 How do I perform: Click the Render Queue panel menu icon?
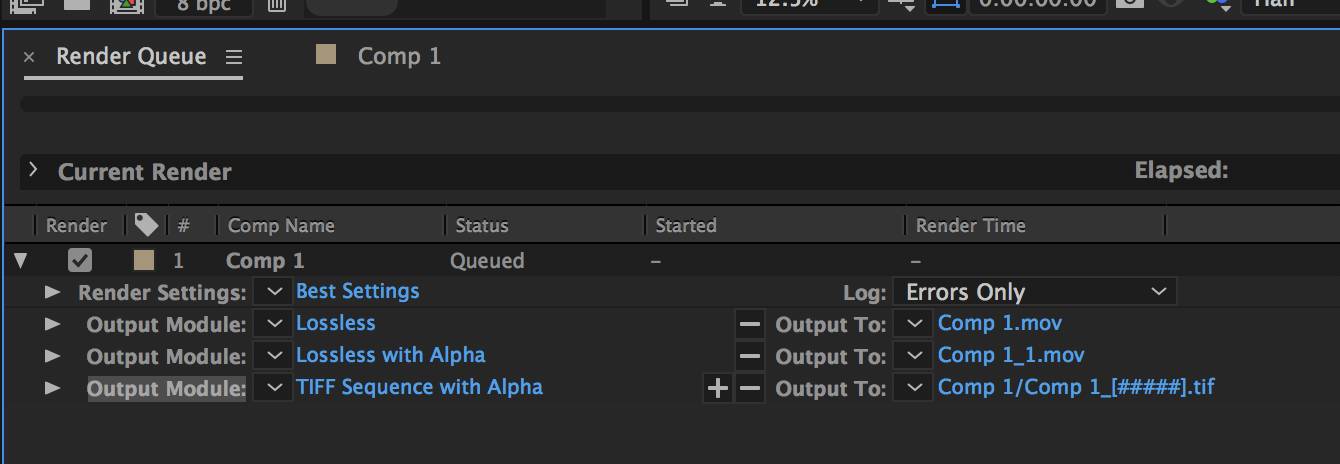click(234, 57)
